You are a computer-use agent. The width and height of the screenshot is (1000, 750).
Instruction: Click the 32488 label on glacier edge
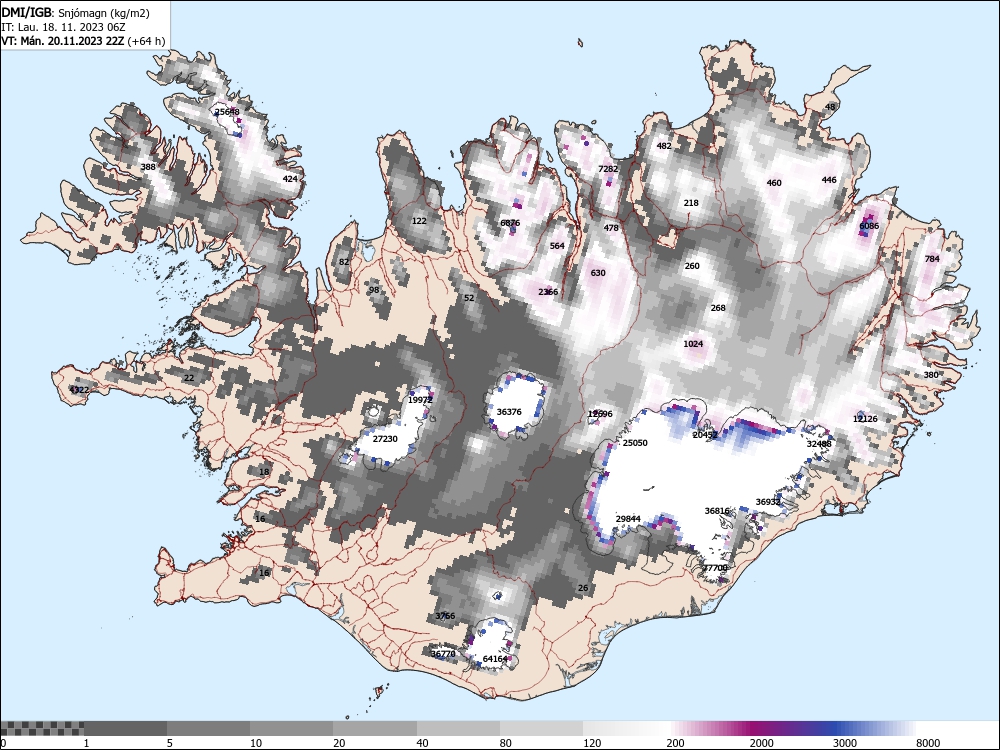coord(819,444)
